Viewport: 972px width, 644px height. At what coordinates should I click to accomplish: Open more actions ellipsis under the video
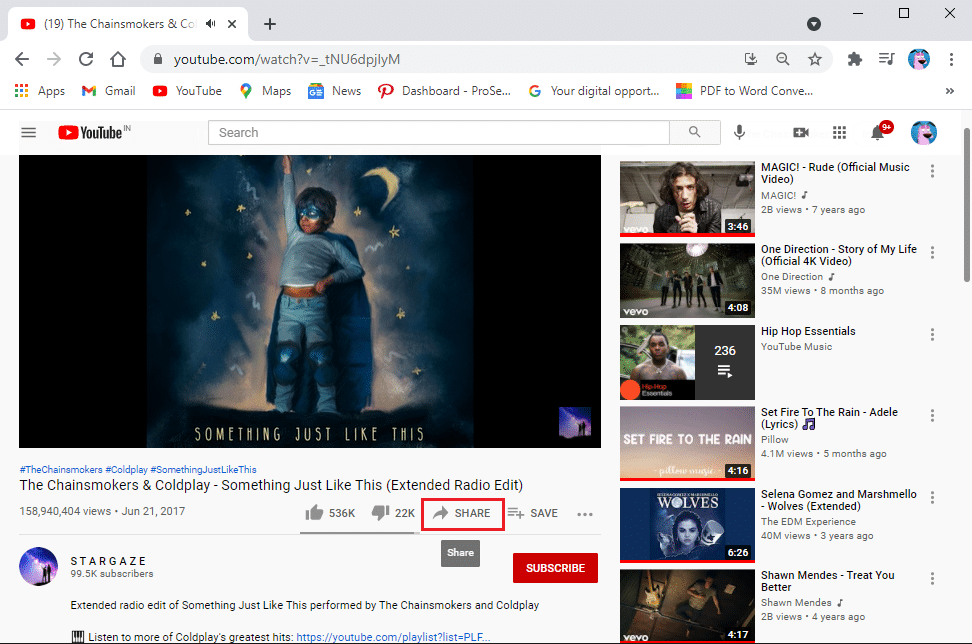(585, 514)
